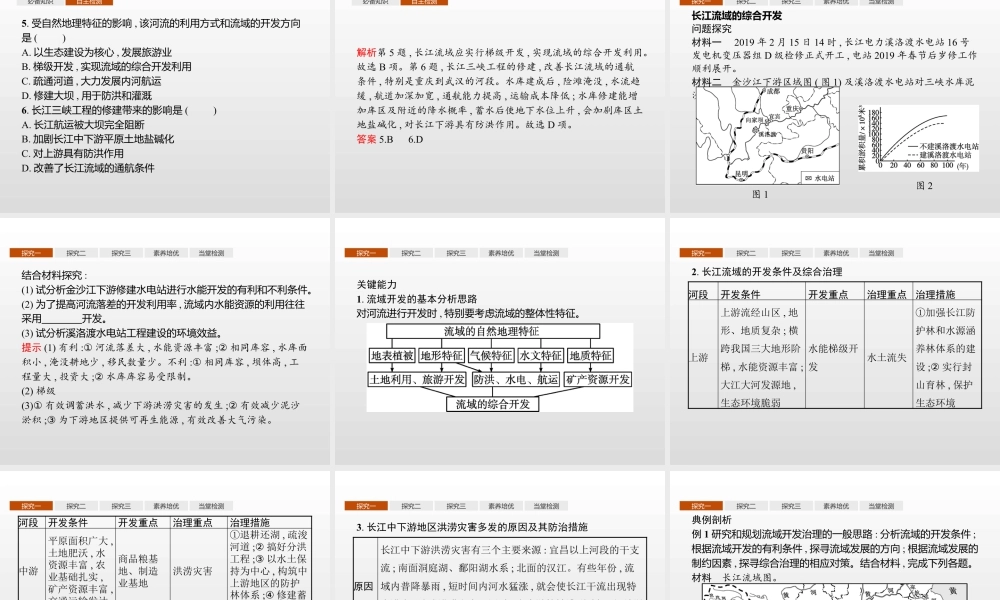Click the 防洪、水电、航运 diagram box
Image resolution: width=1000 pixels, height=600 pixels.
coord(516,379)
